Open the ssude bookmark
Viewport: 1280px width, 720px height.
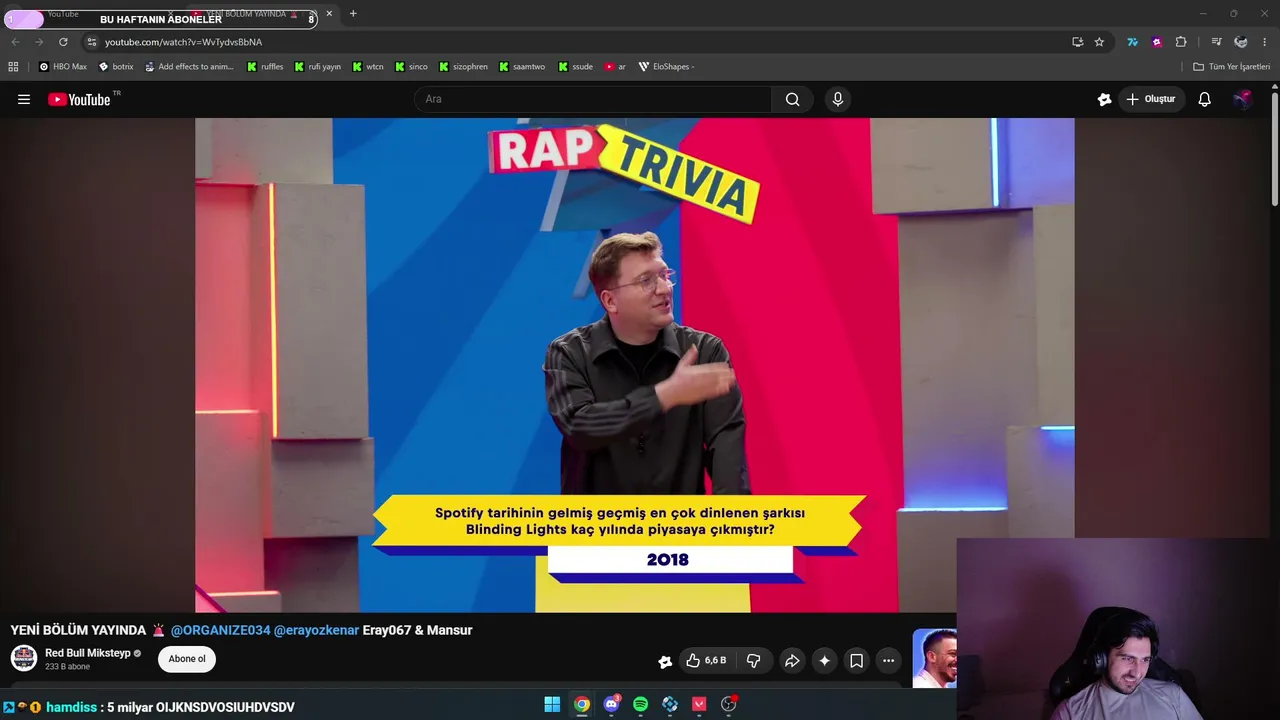576,67
